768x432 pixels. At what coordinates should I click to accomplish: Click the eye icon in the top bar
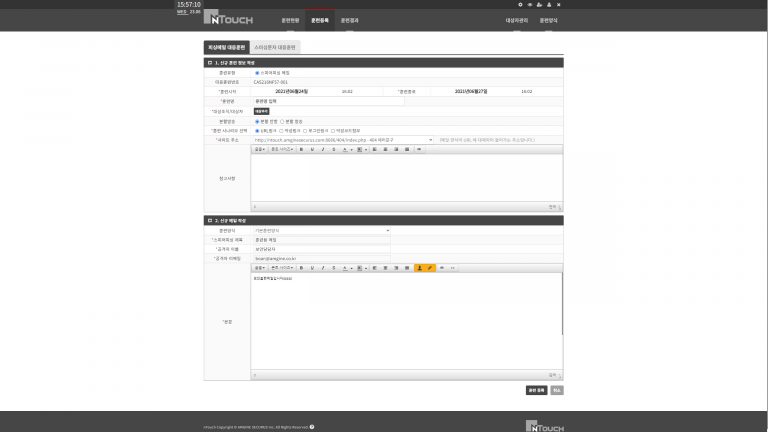pos(529,4)
